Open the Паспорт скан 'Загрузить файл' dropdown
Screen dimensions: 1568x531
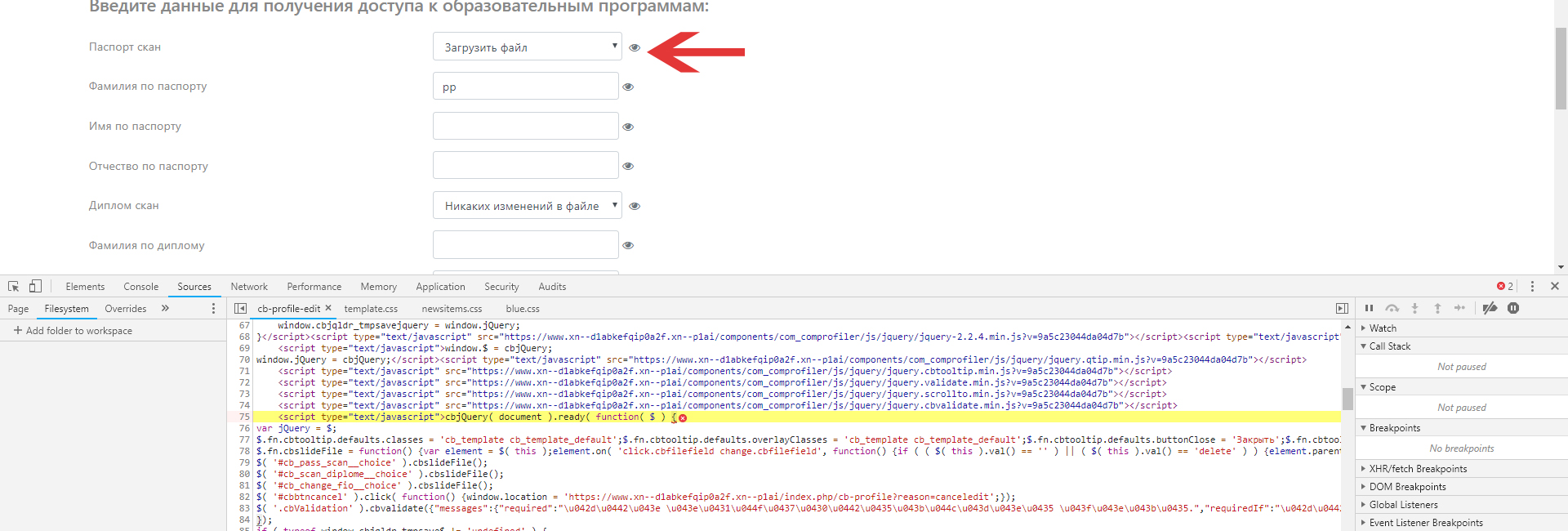click(528, 47)
